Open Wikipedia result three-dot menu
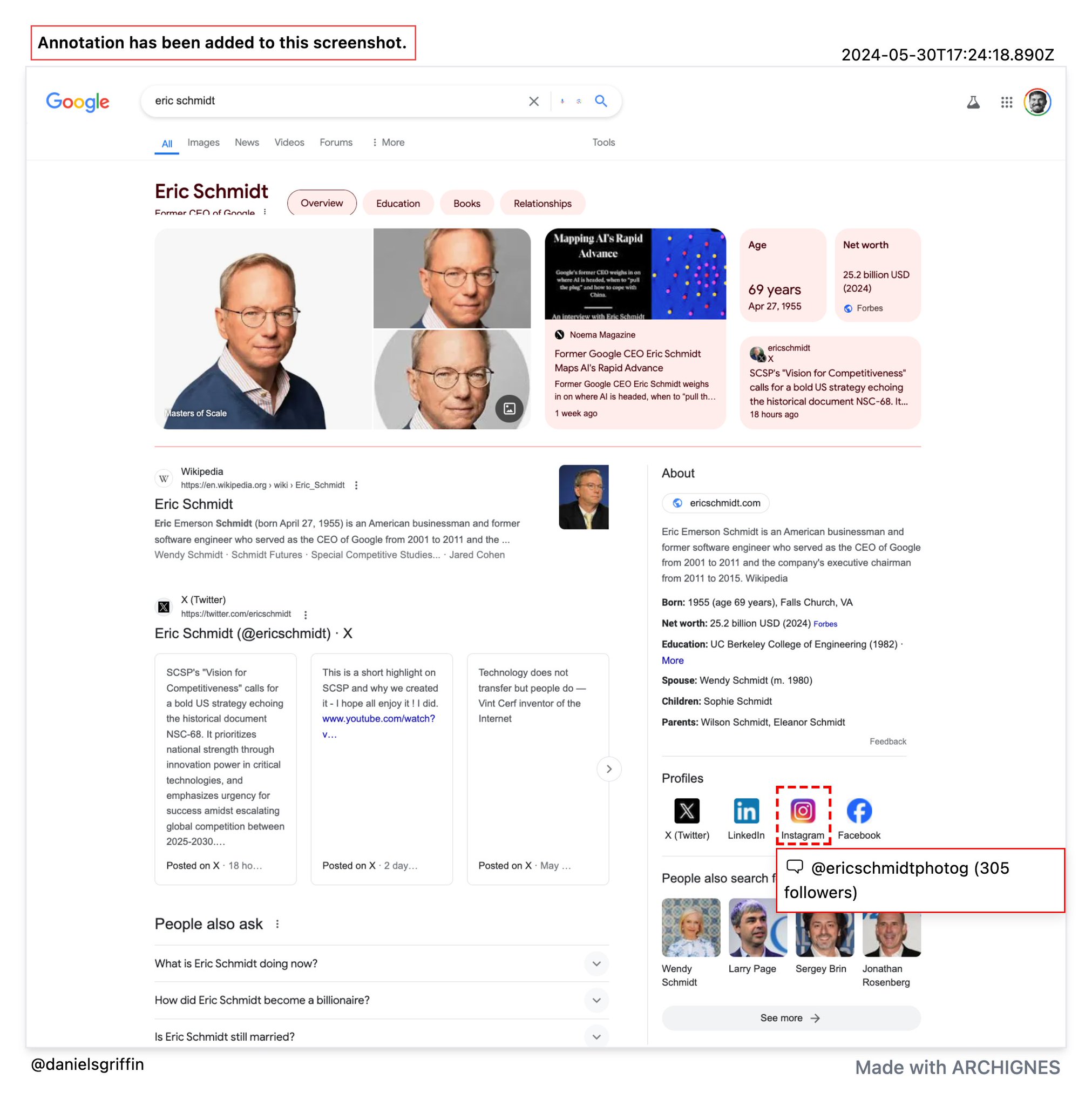The image size is (1092, 1106). pyautogui.click(x=356, y=485)
